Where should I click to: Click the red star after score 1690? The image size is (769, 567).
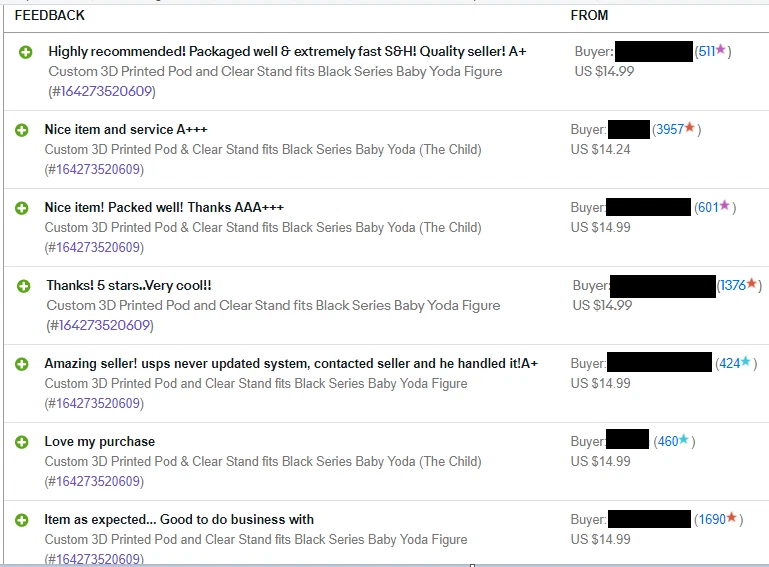pos(732,518)
